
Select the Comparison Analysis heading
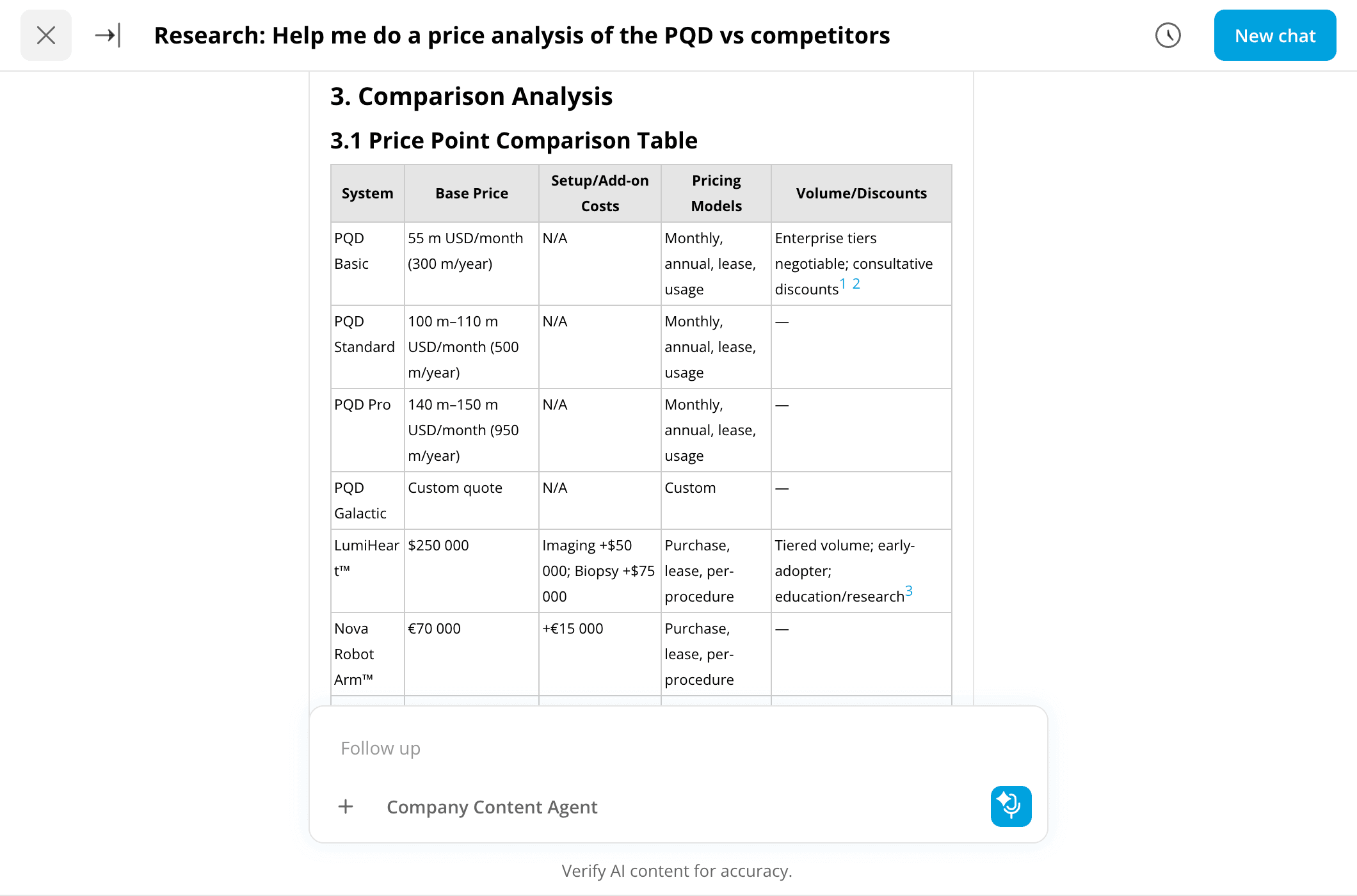(471, 97)
